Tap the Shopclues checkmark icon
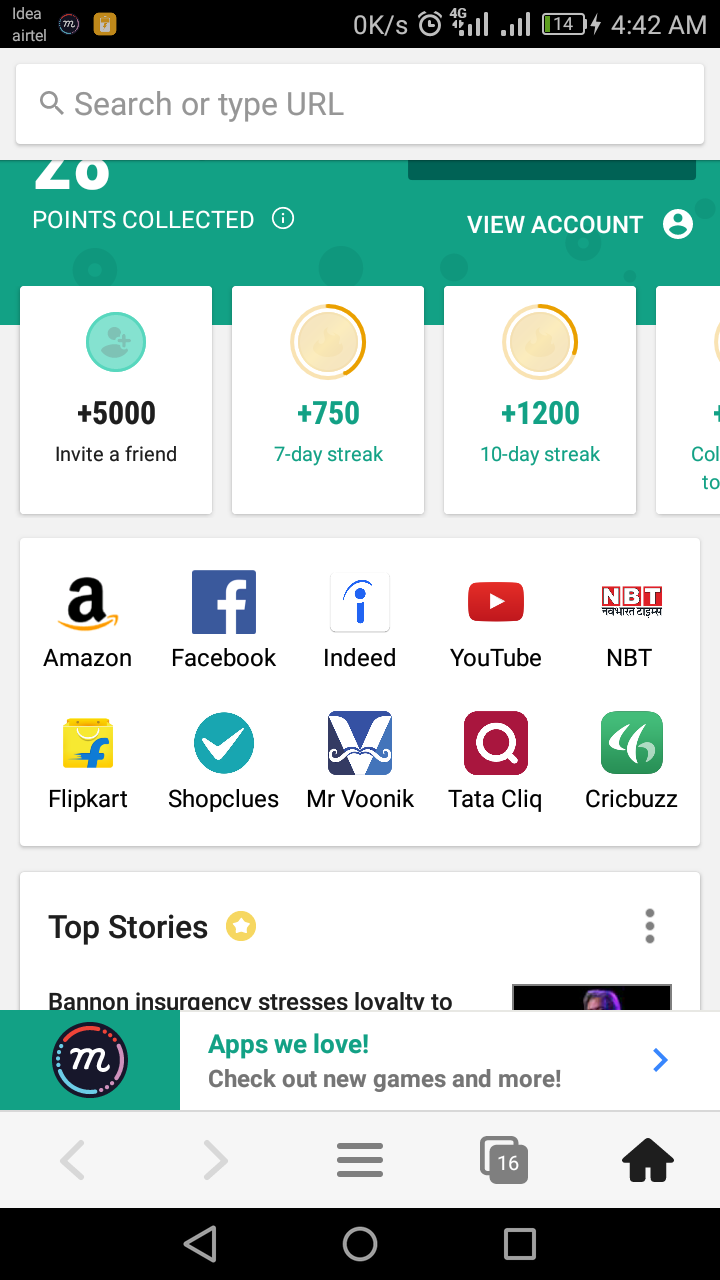This screenshot has height=1280, width=720. pyautogui.click(x=223, y=744)
